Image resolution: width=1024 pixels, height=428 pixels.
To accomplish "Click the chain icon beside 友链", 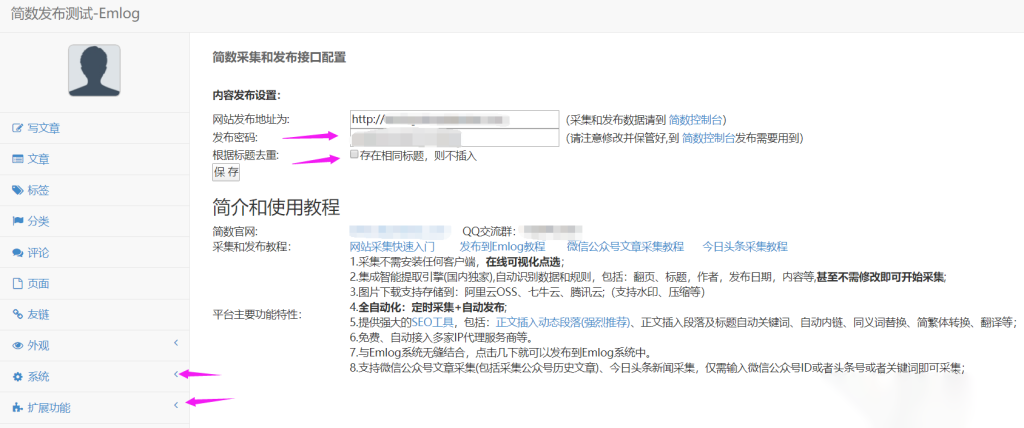I will coord(18,314).
